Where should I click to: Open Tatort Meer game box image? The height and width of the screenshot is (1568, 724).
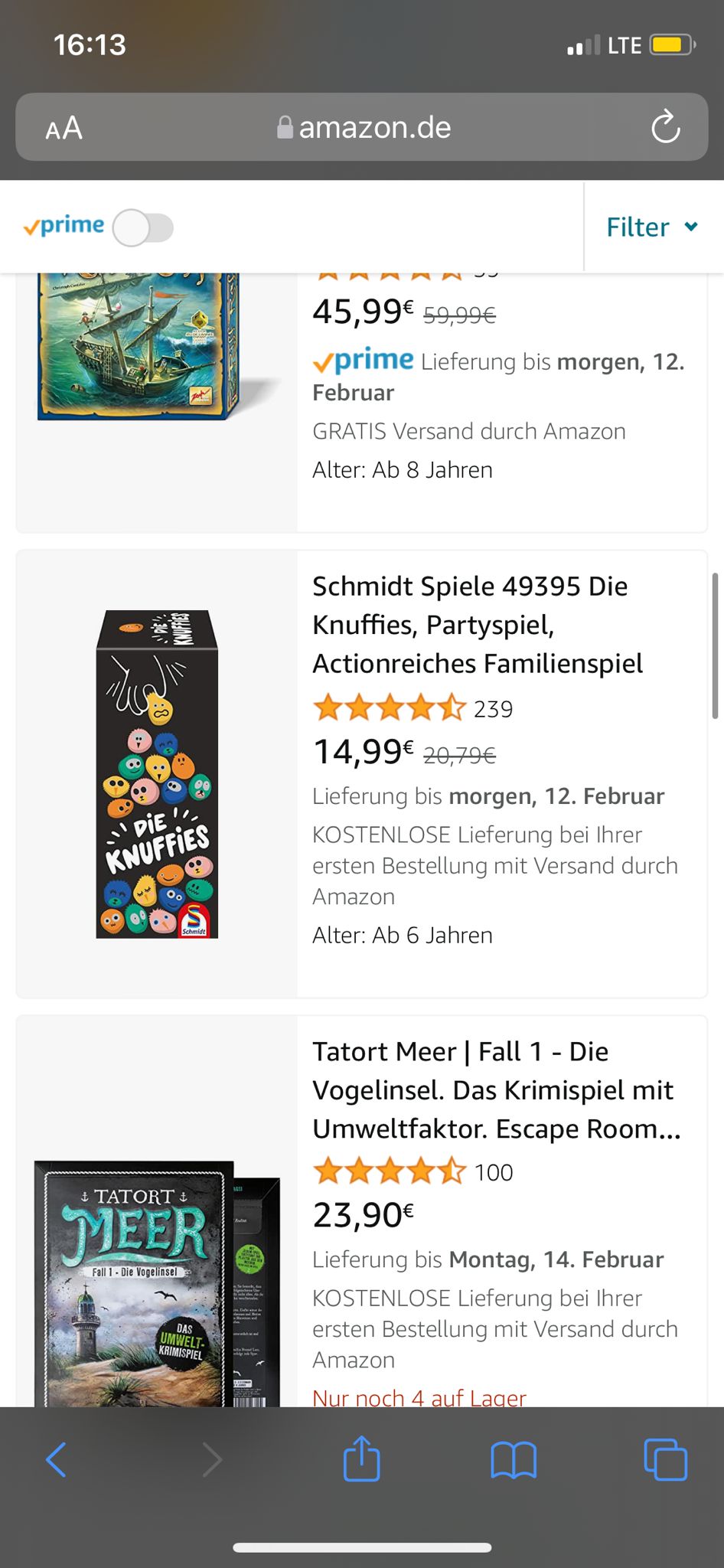157,1283
